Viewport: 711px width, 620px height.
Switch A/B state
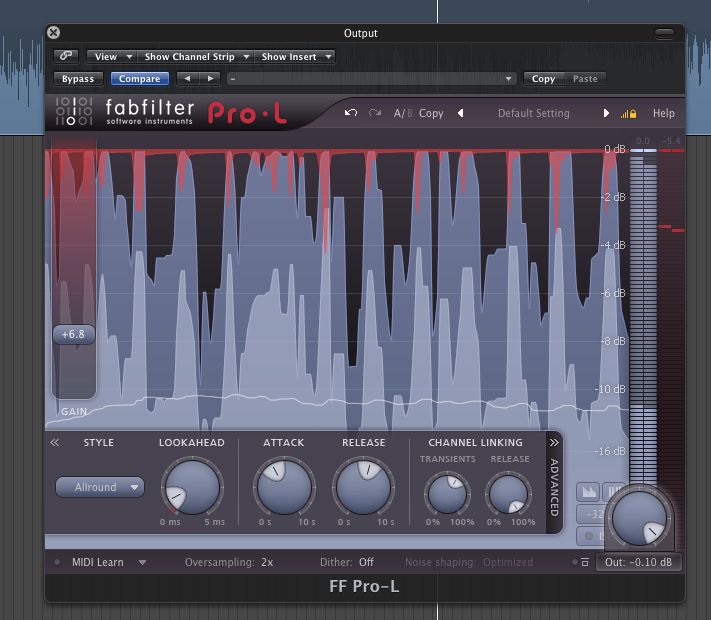point(403,113)
